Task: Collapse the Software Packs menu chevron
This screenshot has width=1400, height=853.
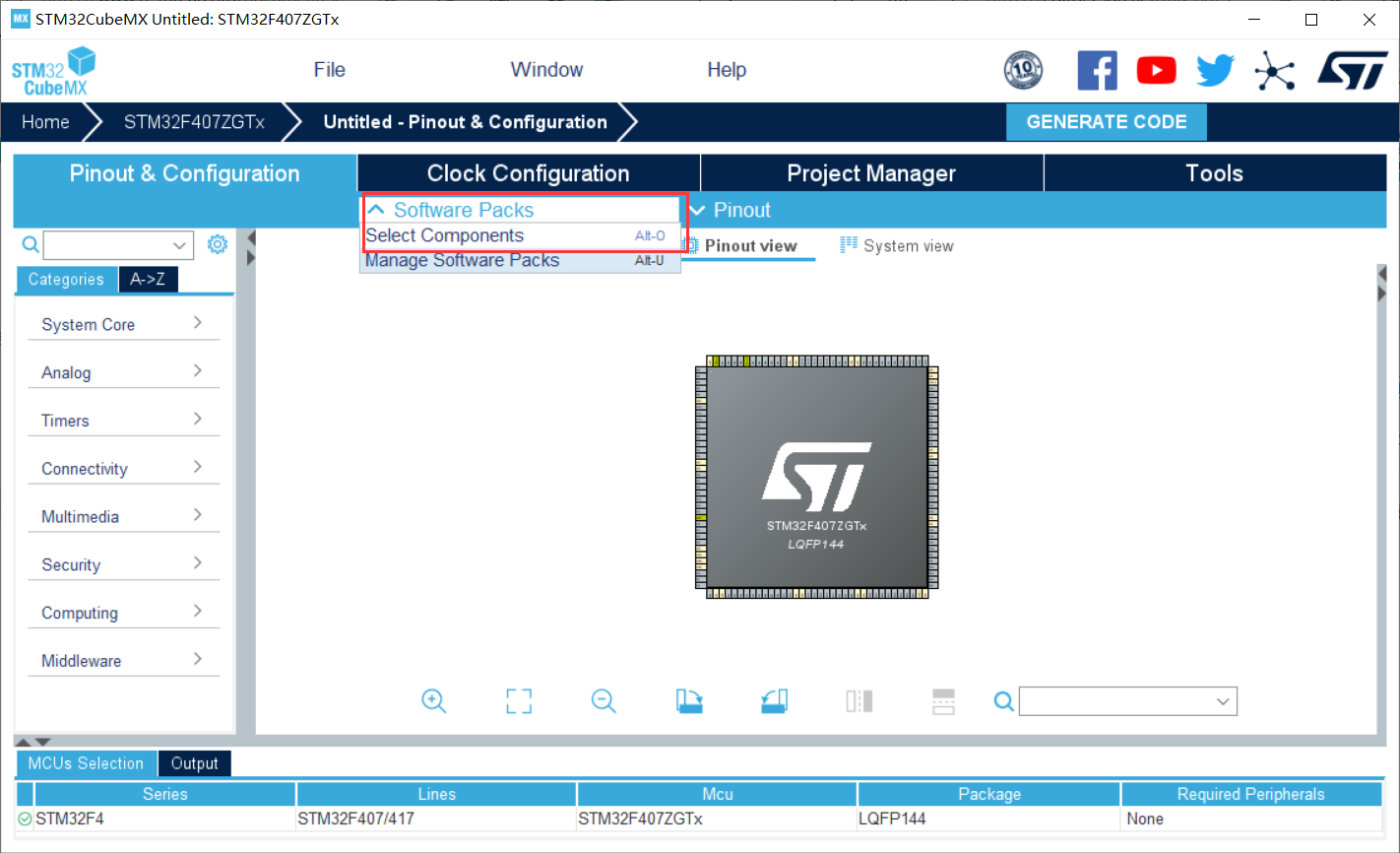Action: 376,209
